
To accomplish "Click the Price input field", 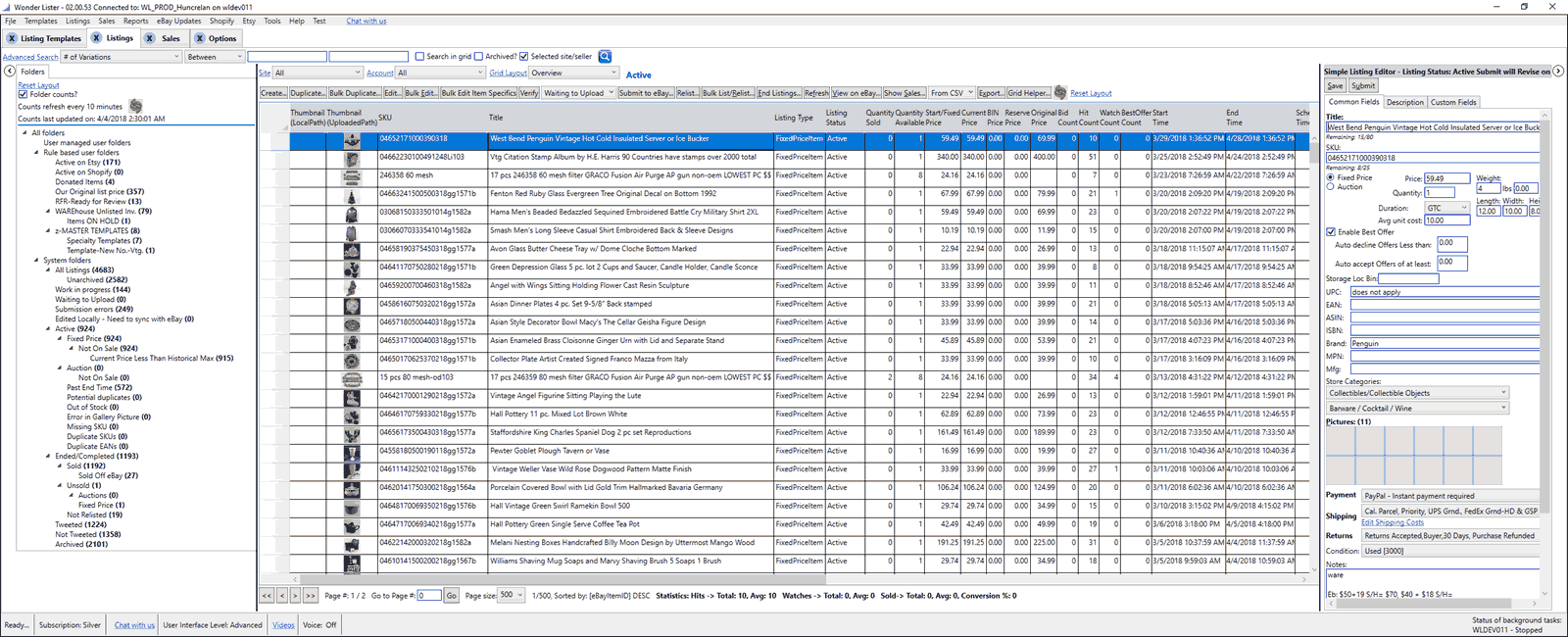I will tap(1446, 178).
